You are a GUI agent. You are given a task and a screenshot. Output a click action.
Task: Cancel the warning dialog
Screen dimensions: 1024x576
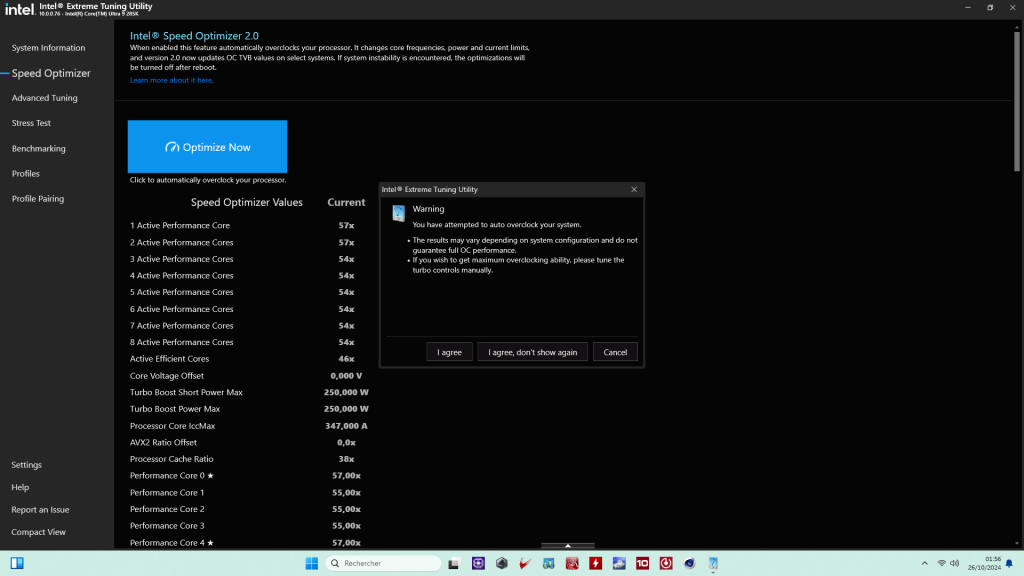tap(615, 352)
